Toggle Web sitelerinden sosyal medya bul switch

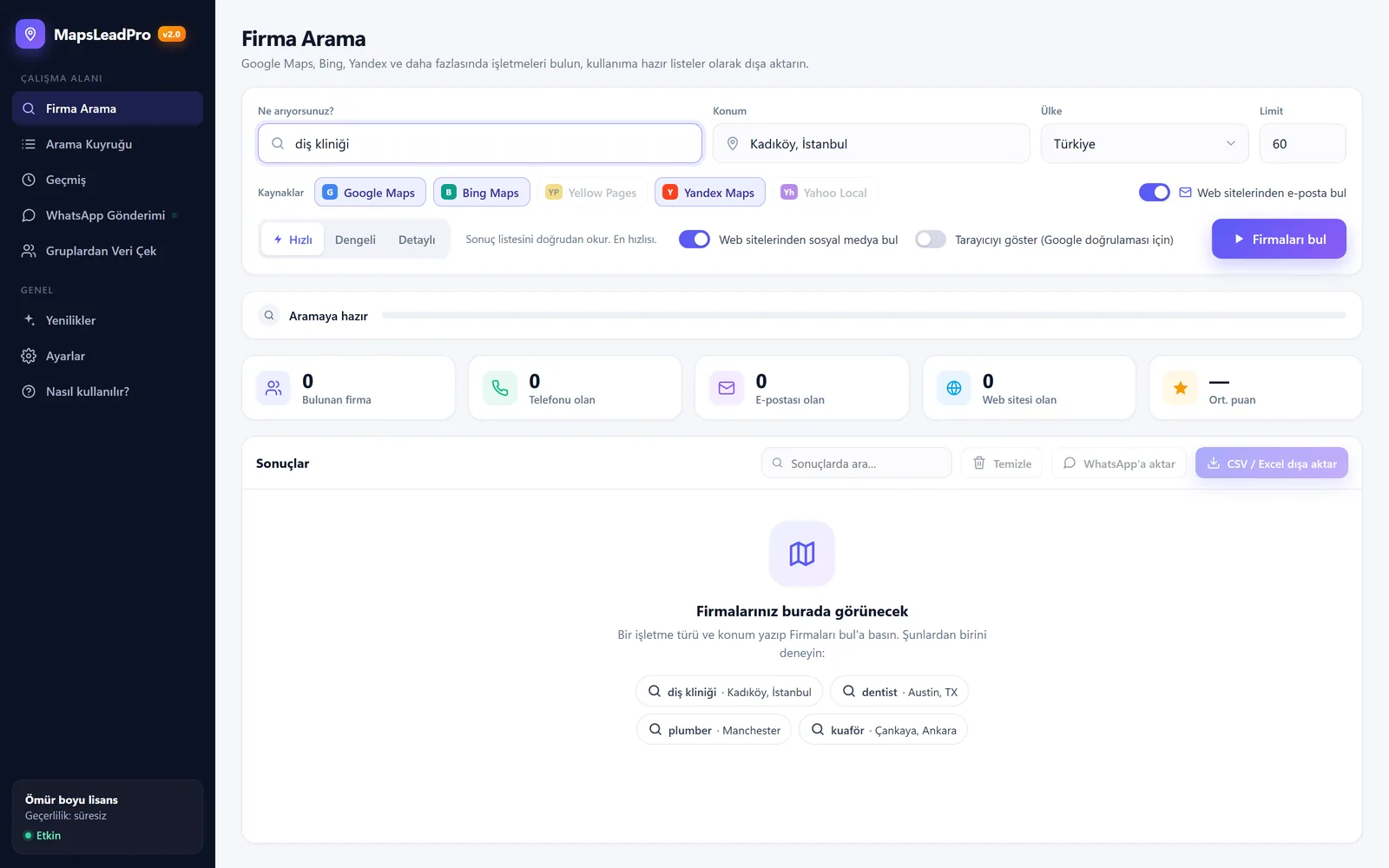(x=694, y=239)
